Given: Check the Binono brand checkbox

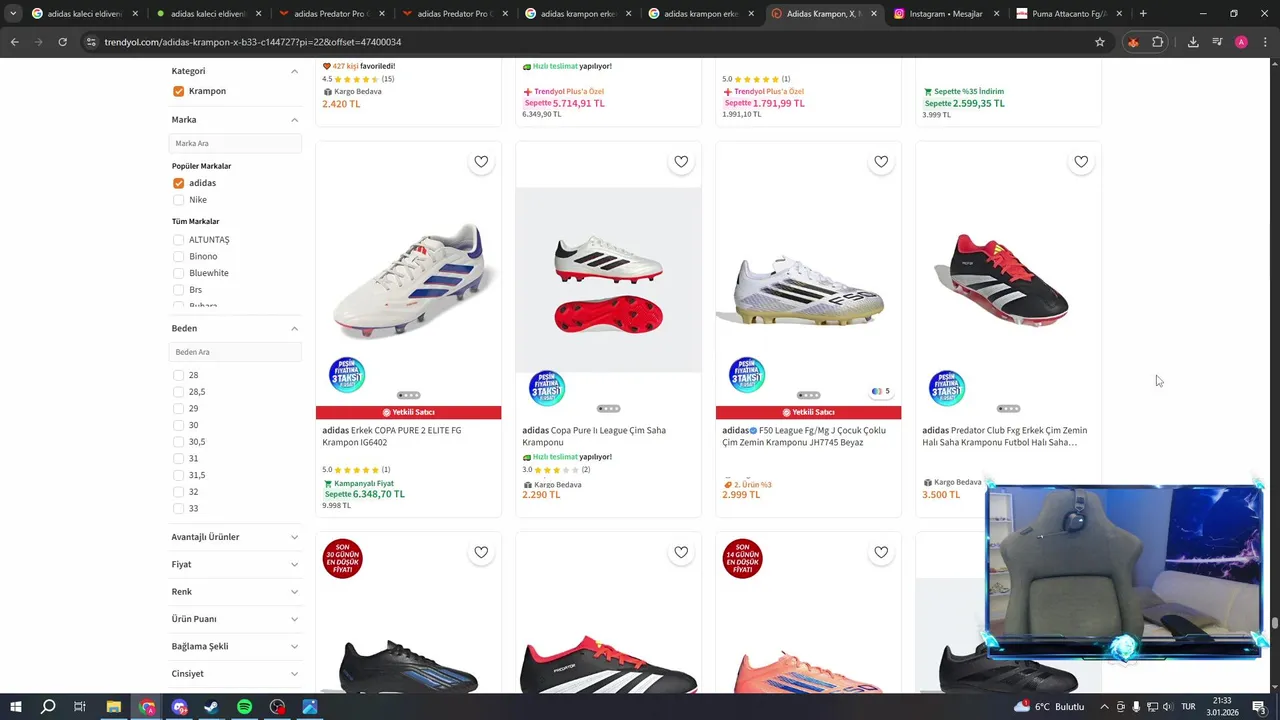Looking at the screenshot, I should point(178,256).
